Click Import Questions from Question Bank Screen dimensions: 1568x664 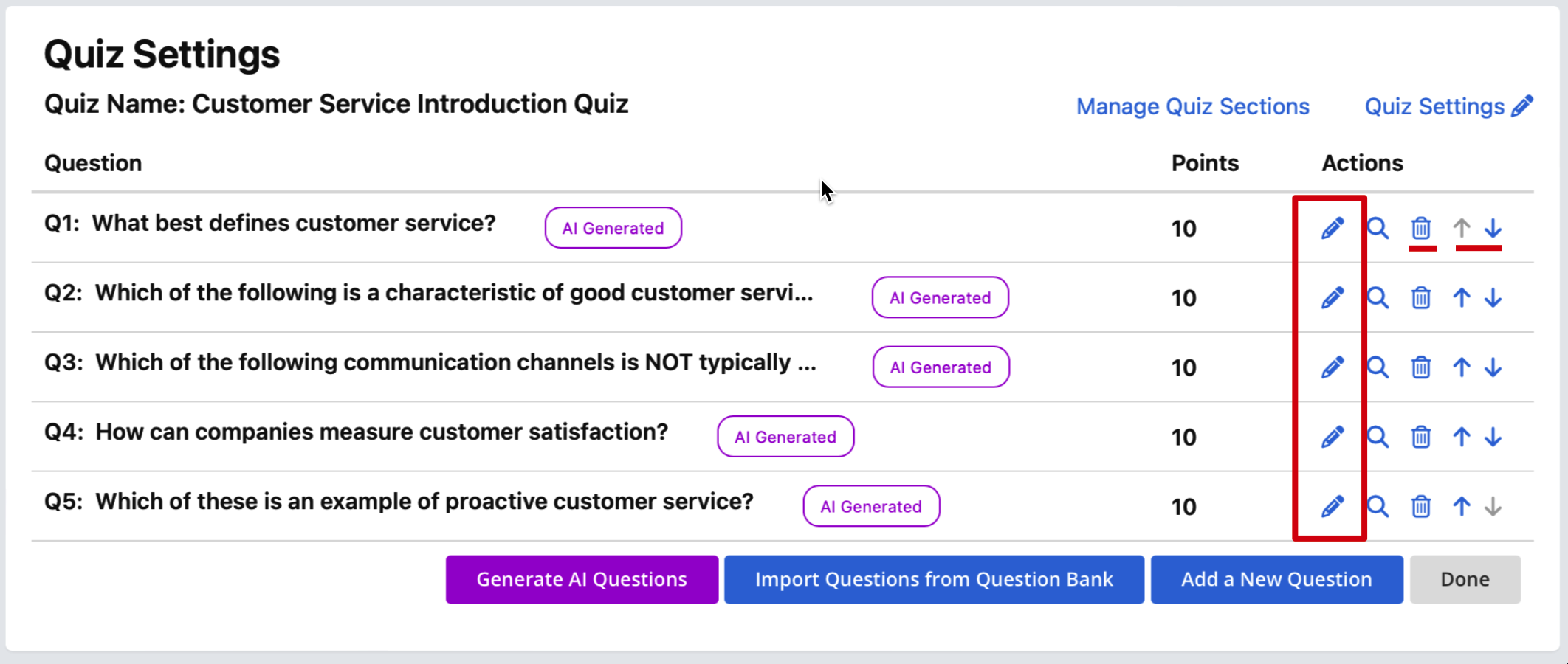[934, 580]
